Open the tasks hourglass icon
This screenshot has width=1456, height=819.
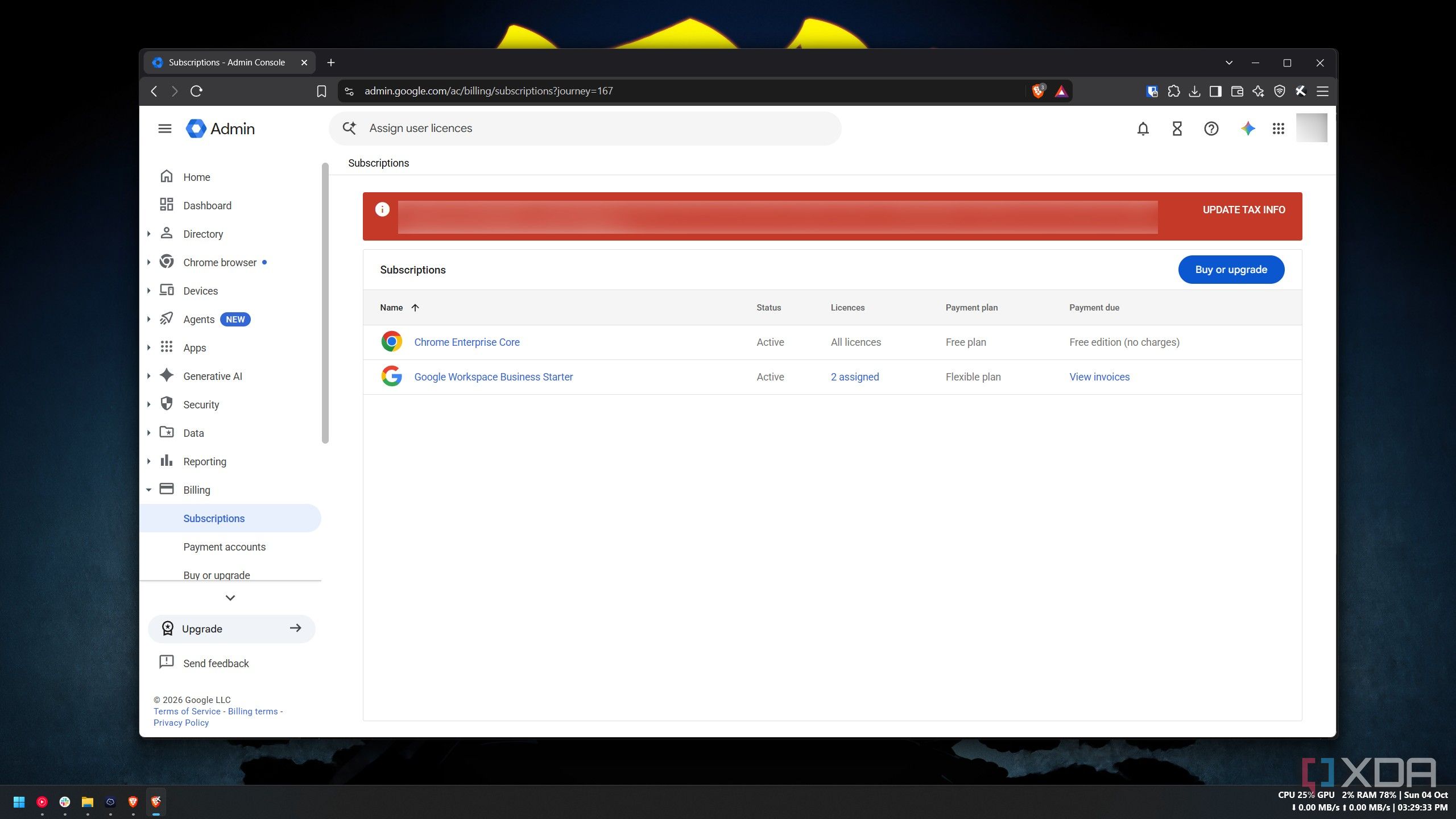tap(1177, 129)
